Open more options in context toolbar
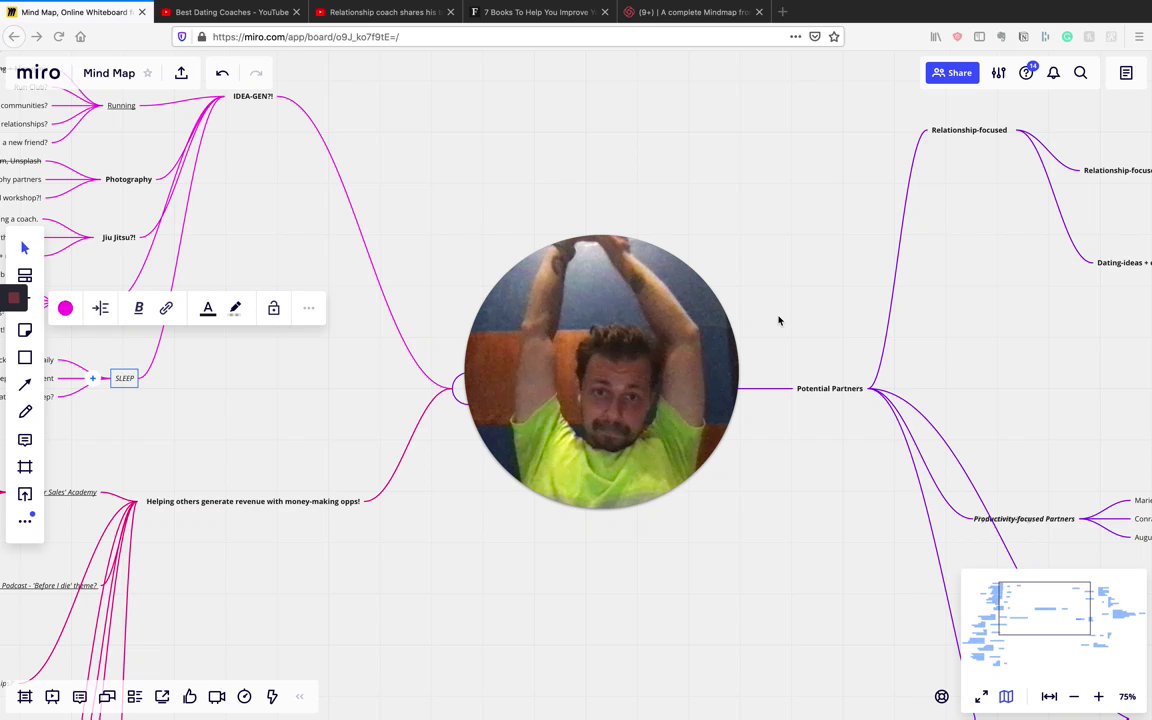Viewport: 1152px width, 720px height. (x=309, y=308)
